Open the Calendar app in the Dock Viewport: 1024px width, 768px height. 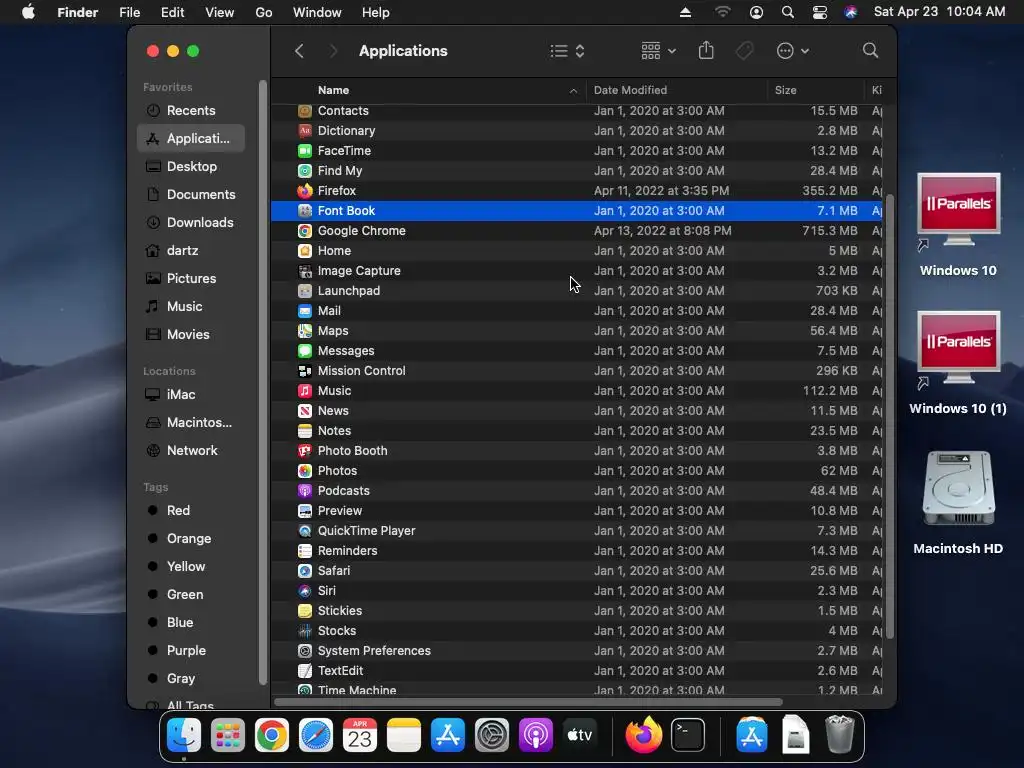(360, 735)
